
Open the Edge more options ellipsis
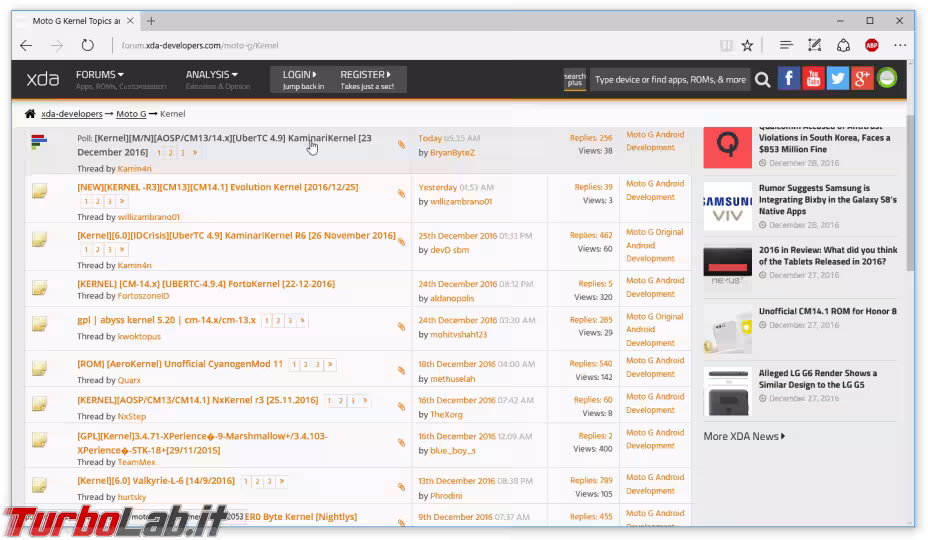[900, 45]
